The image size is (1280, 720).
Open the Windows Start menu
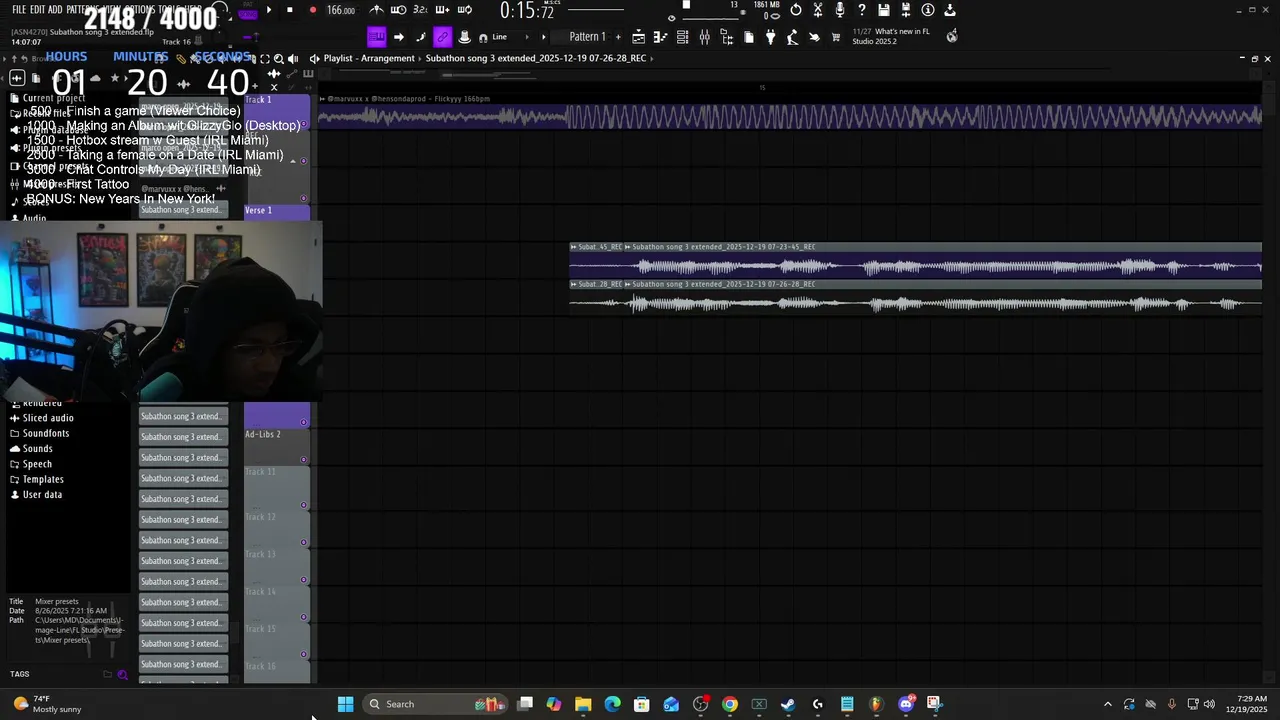tap(345, 704)
